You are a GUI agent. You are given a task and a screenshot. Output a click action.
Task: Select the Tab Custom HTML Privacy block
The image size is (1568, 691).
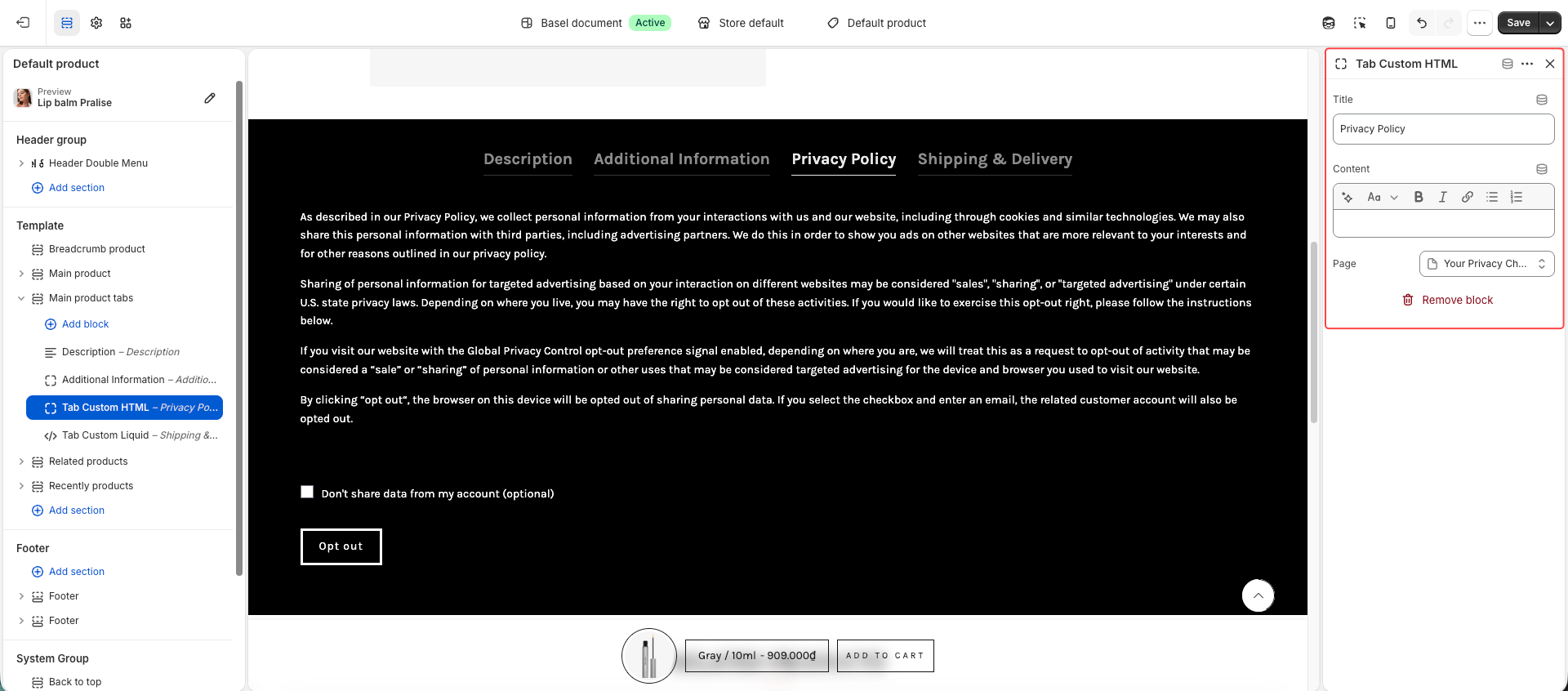[x=124, y=408]
